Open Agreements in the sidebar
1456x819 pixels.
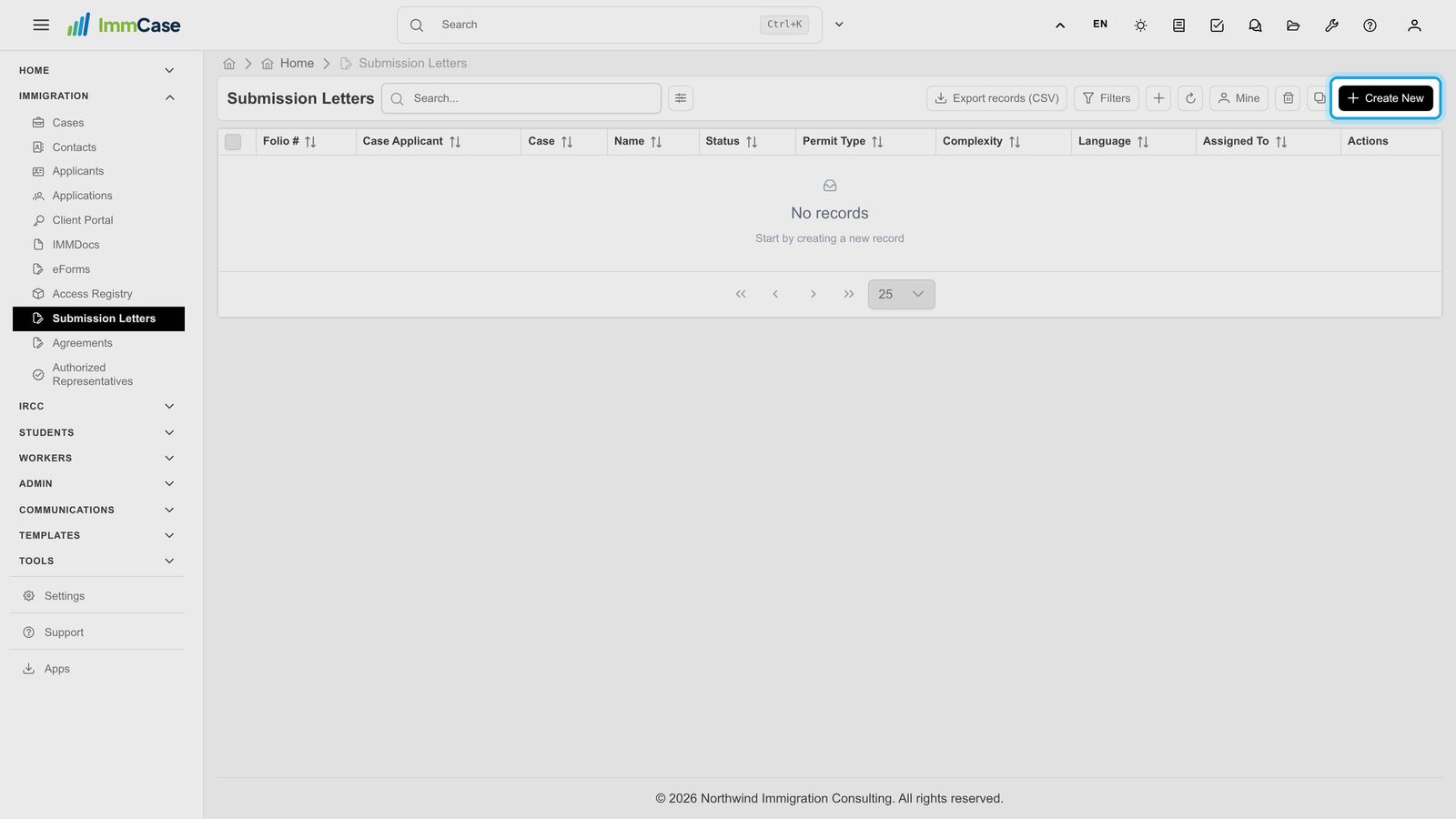(x=98, y=343)
